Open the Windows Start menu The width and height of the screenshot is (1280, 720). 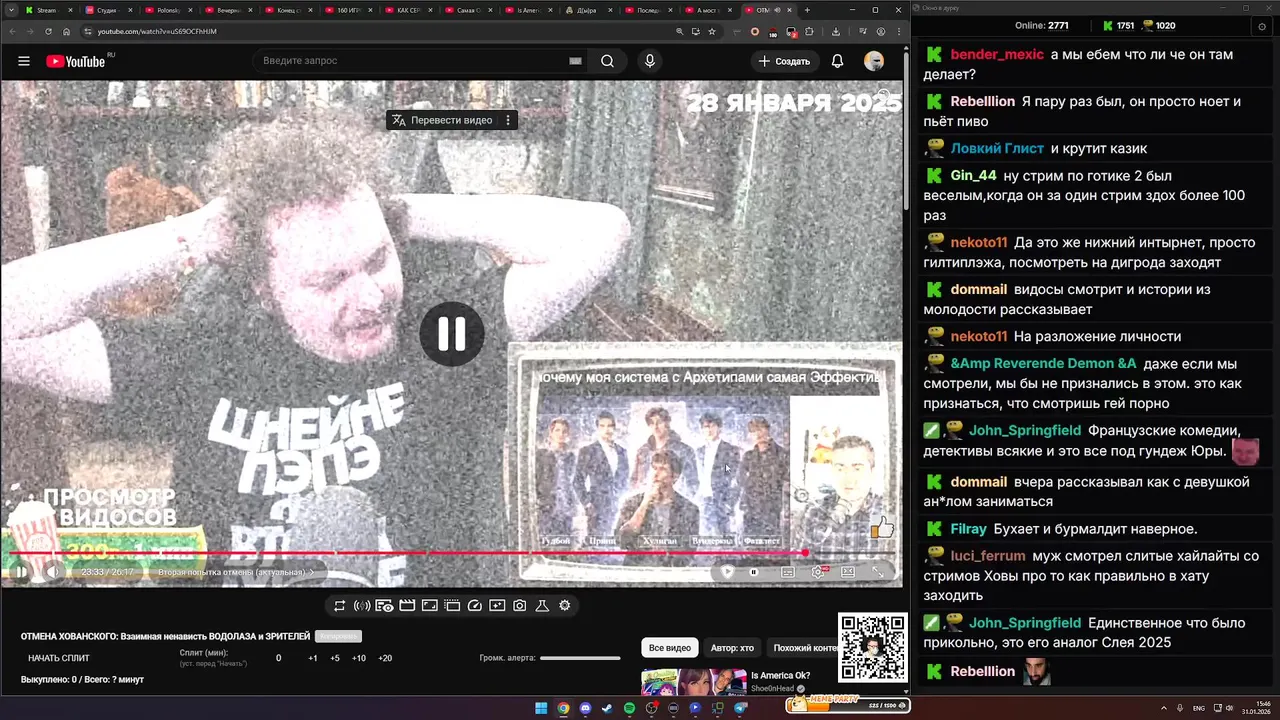click(x=541, y=708)
